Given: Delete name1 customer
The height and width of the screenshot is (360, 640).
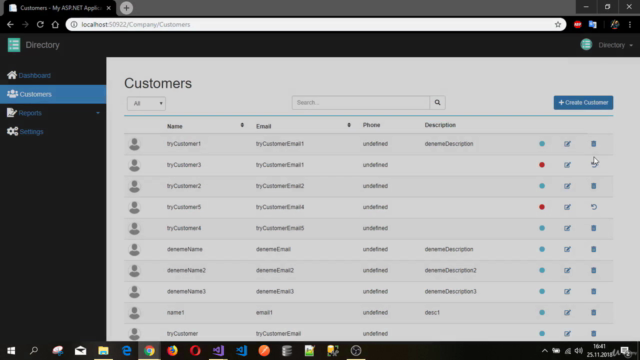Looking at the screenshot, I should tap(593, 313).
